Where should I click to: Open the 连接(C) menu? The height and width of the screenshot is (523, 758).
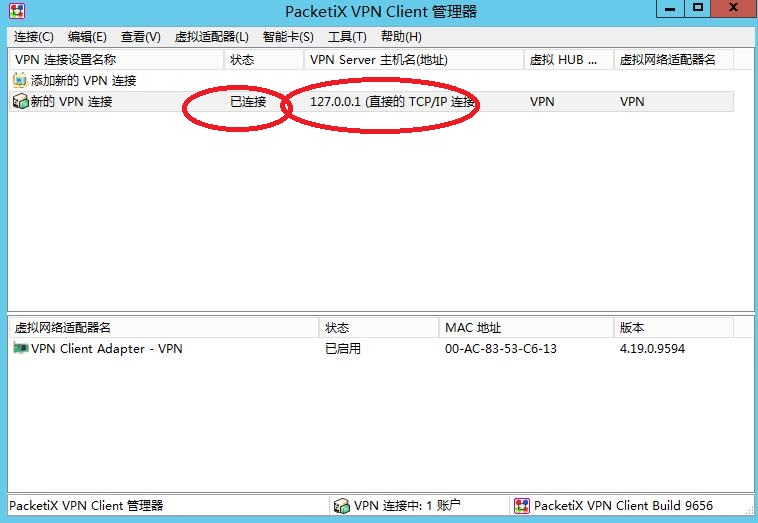point(34,37)
